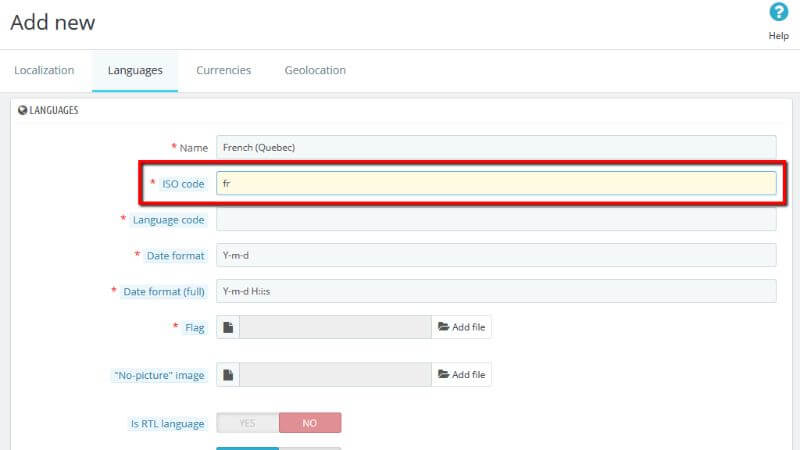Open the Currencies tab
This screenshot has width=800, height=450.
point(223,70)
